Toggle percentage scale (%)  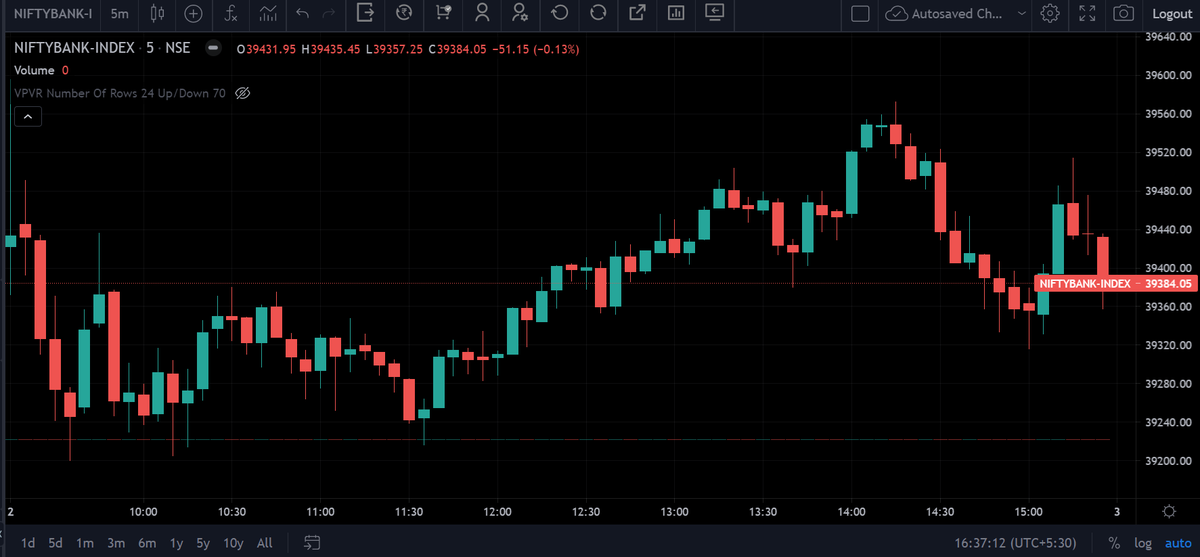tap(1114, 543)
